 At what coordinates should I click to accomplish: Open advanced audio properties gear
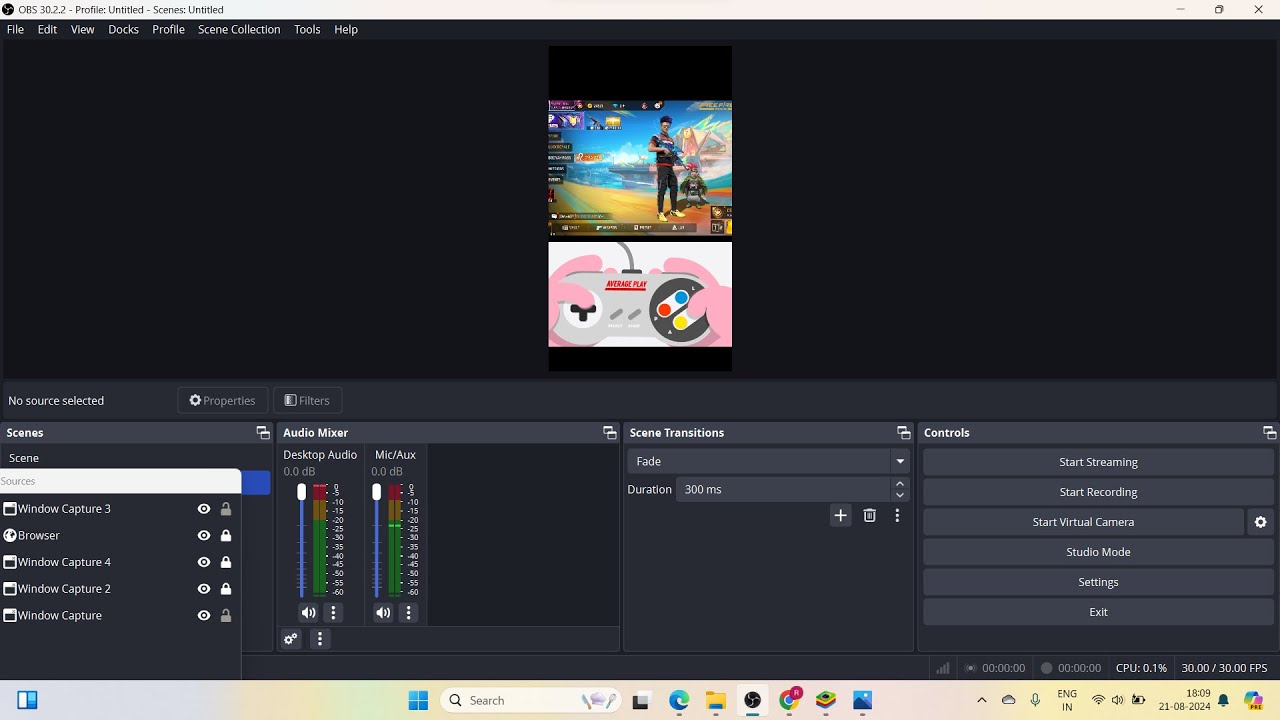[291, 639]
